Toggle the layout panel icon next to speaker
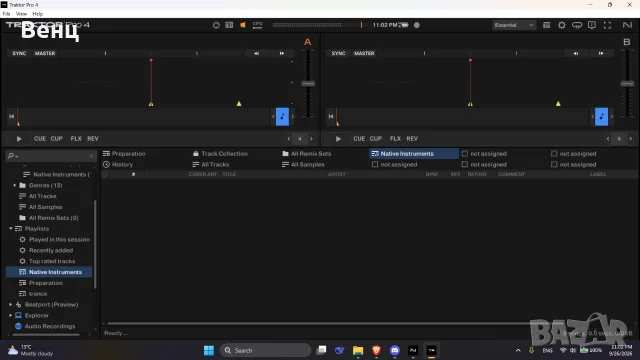This screenshot has height=360, width=640. [x=229, y=25]
